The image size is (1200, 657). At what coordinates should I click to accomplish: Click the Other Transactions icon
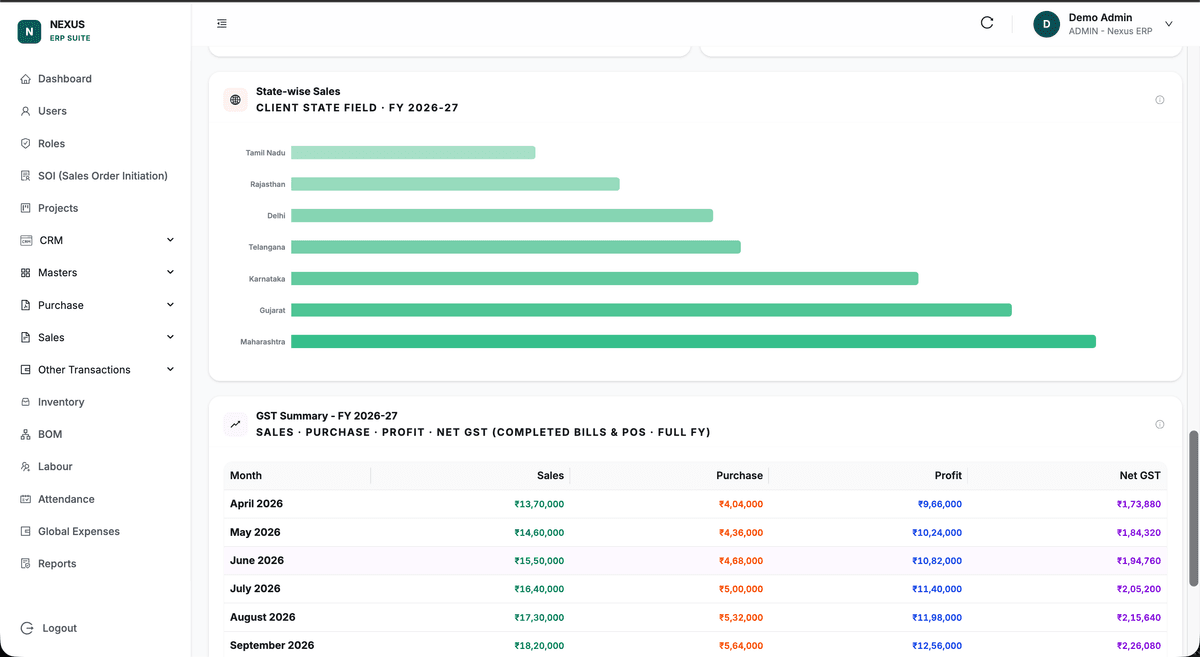25,370
